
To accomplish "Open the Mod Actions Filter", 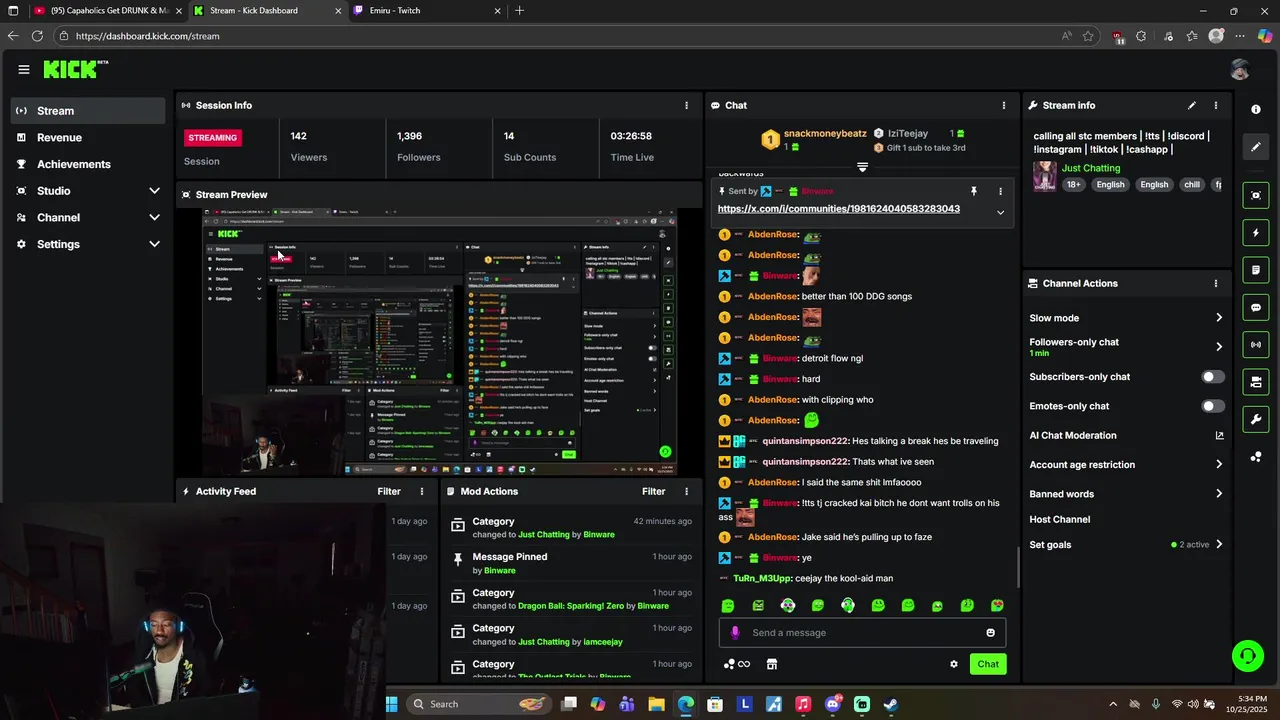I will tap(653, 491).
